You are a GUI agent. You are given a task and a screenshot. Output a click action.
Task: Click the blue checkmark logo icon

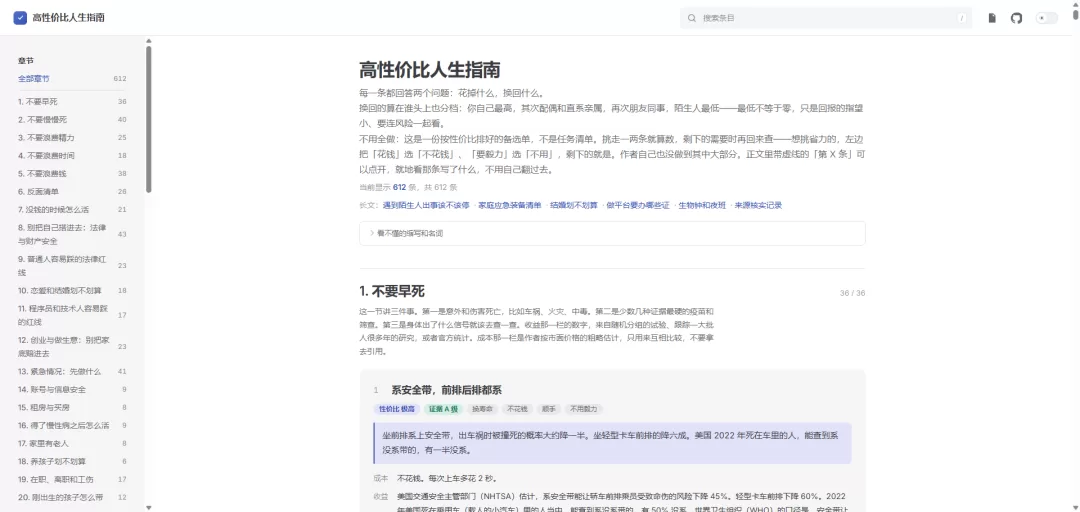20,18
